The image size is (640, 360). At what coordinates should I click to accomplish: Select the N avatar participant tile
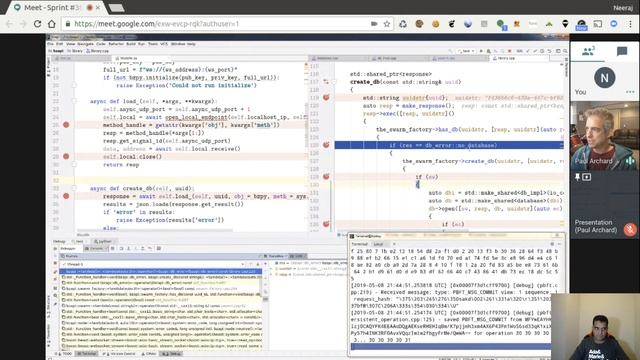pyautogui.click(x=604, y=78)
